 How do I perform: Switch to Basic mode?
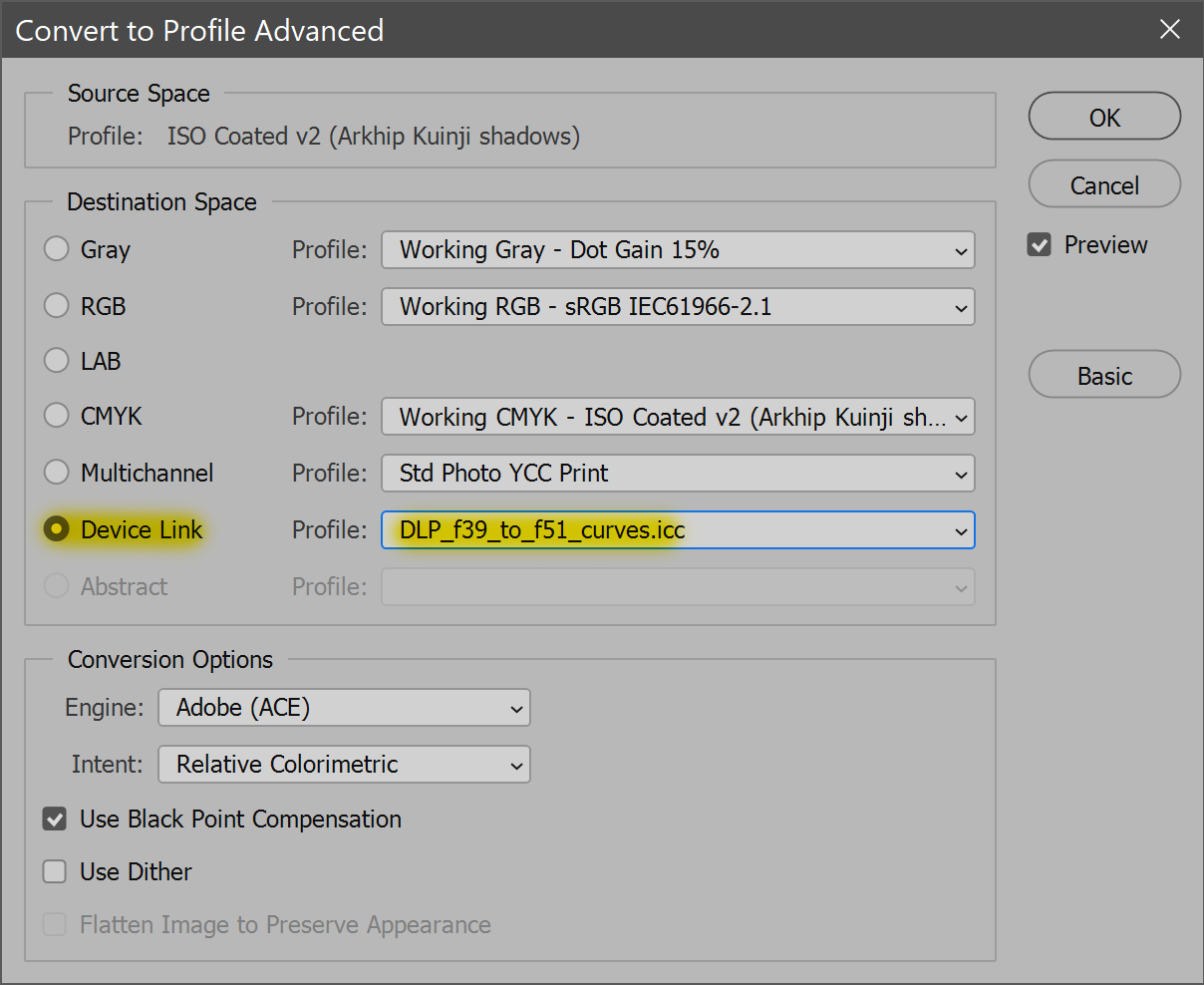(1104, 376)
